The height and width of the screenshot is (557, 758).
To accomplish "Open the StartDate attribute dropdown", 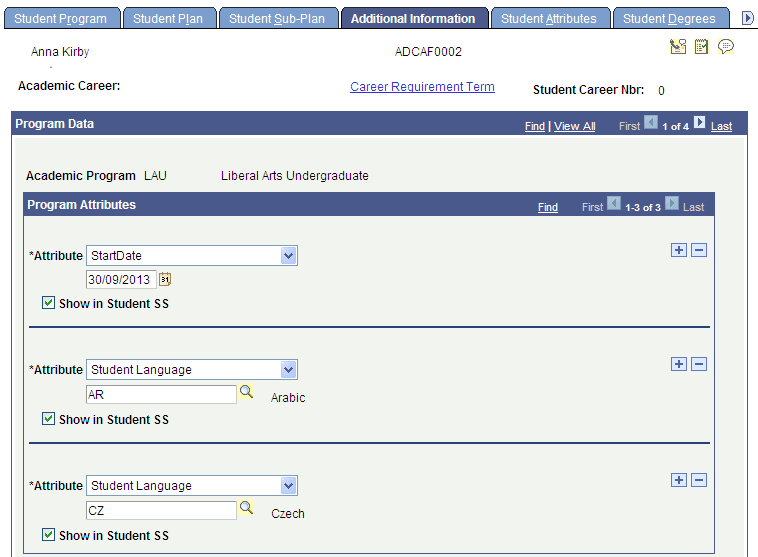I will (192, 255).
